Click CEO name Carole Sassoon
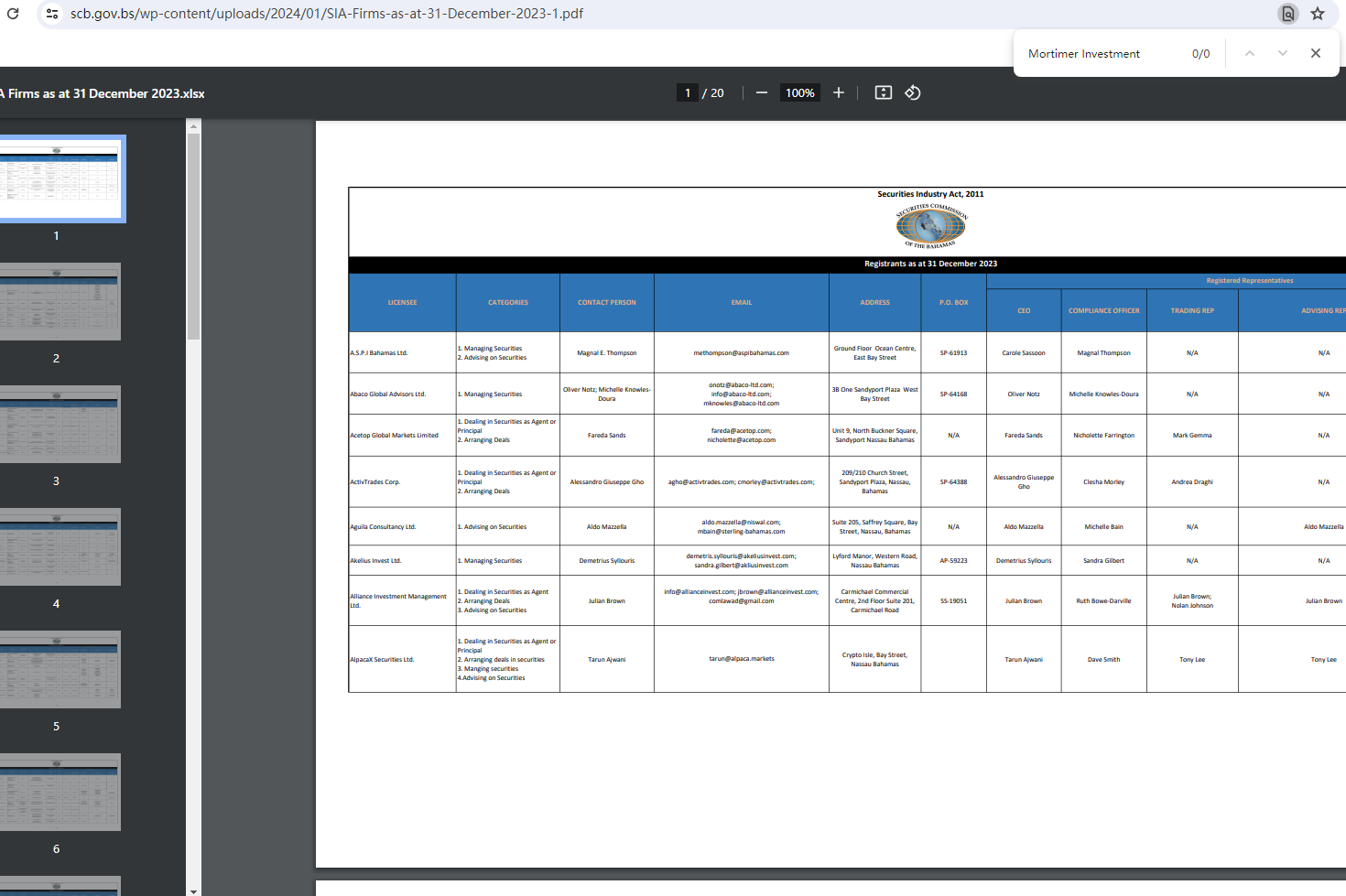Image resolution: width=1346 pixels, height=896 pixels. (x=1024, y=353)
